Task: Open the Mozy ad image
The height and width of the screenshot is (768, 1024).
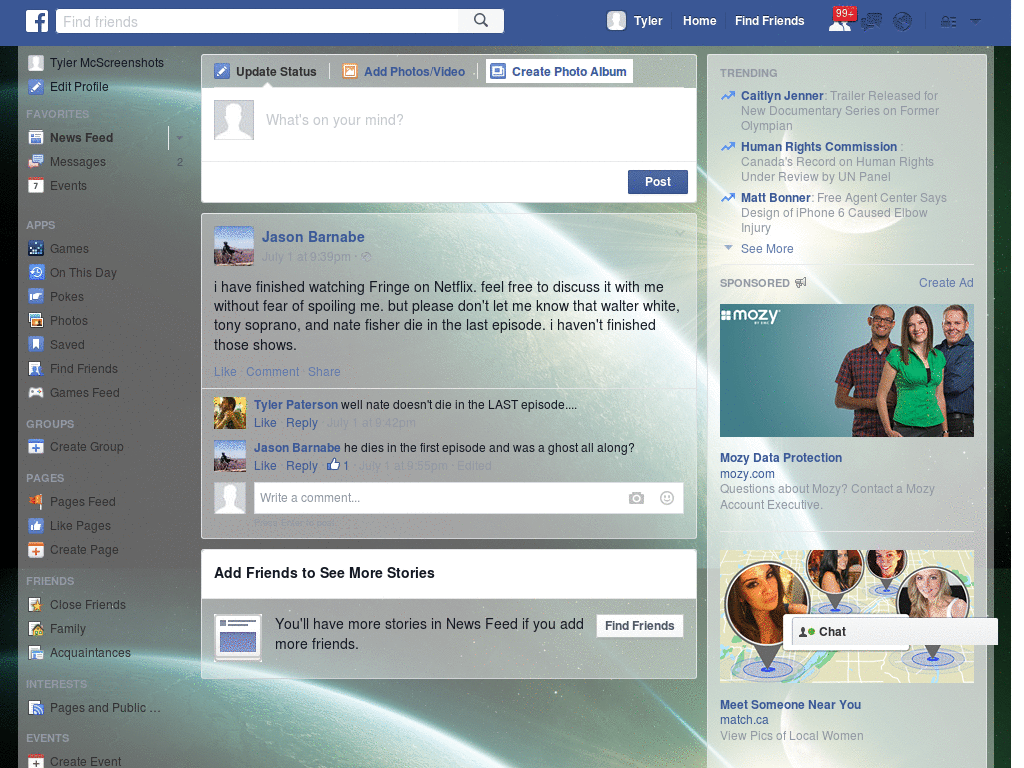Action: click(846, 370)
